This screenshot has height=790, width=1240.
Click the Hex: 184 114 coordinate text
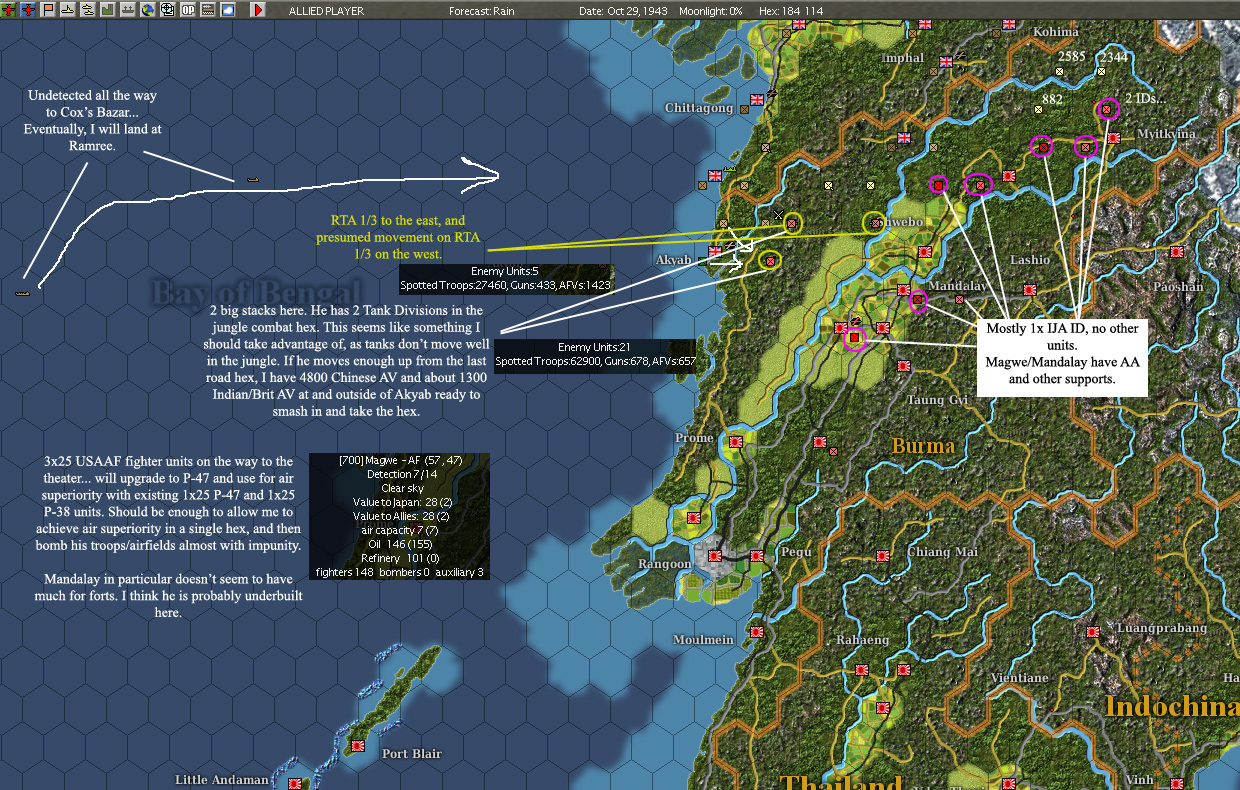pos(791,10)
